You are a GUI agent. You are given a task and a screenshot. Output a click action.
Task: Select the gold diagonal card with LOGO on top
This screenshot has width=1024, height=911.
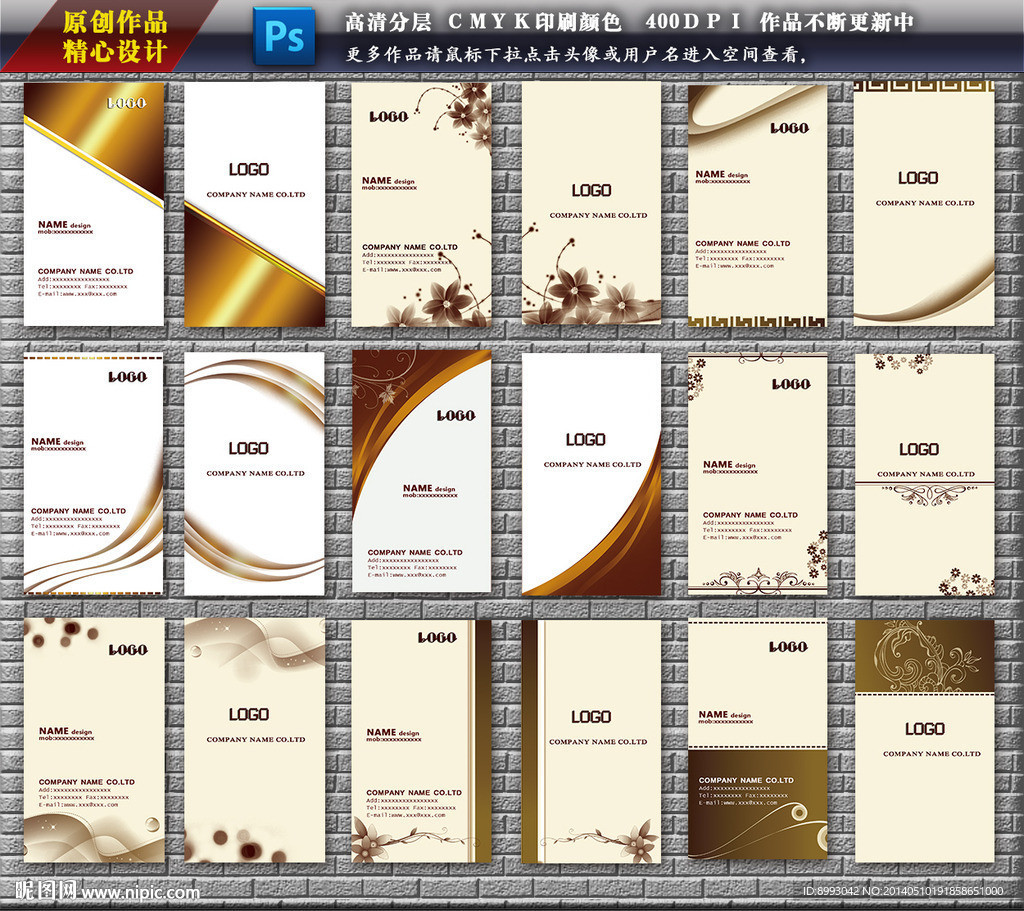(x=94, y=204)
